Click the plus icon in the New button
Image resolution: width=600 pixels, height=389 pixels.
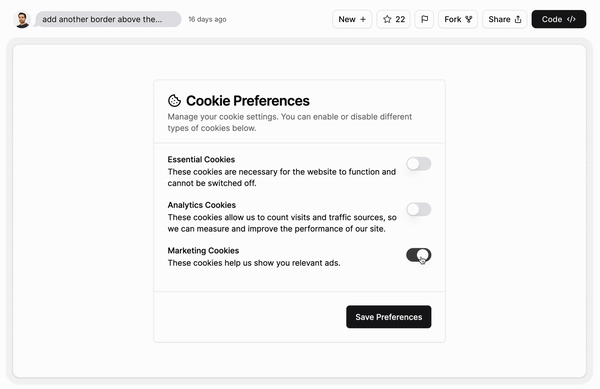tap(363, 19)
